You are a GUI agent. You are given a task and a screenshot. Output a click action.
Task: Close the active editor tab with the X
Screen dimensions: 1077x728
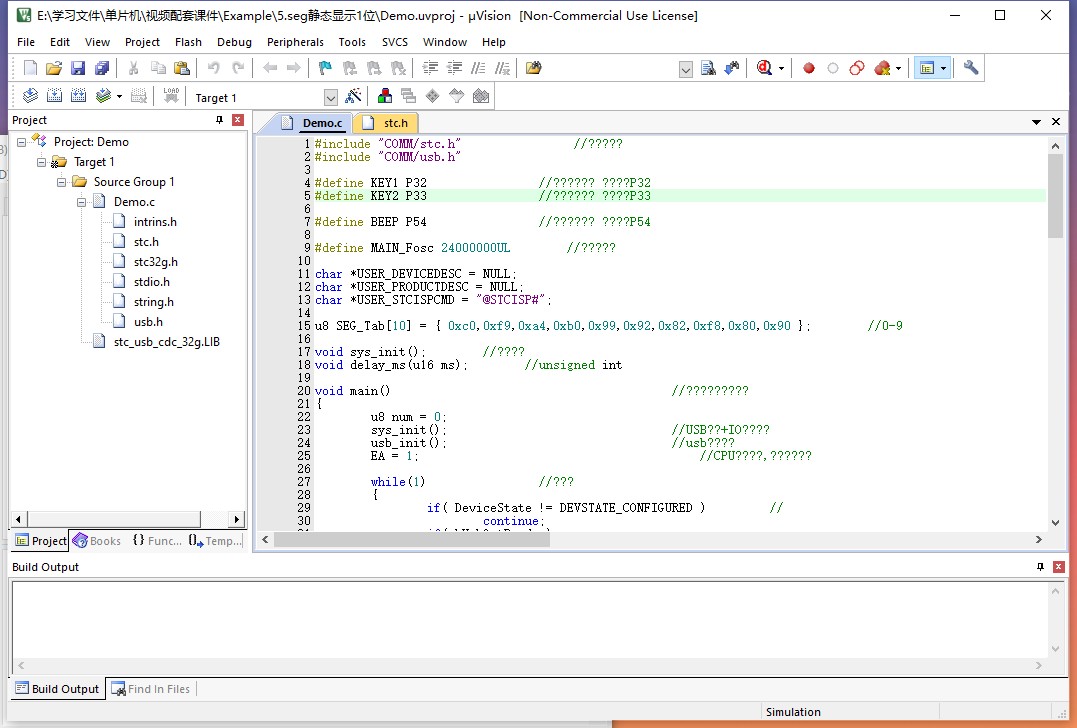[1056, 122]
